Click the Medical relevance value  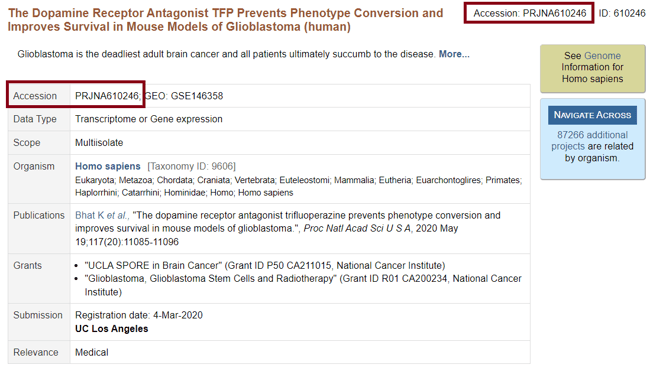[x=92, y=352]
